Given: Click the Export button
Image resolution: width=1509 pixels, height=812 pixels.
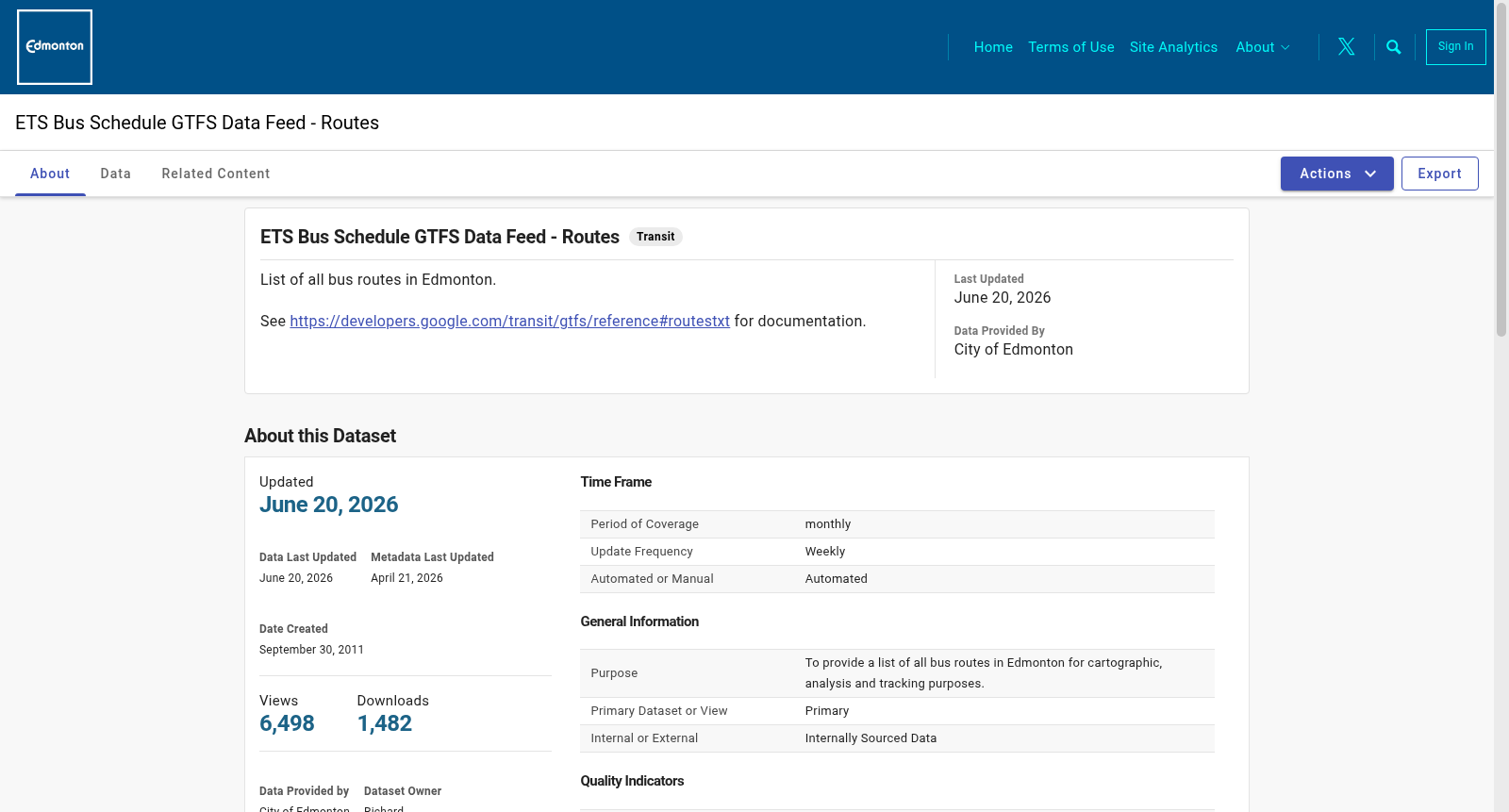Looking at the screenshot, I should pyautogui.click(x=1439, y=174).
